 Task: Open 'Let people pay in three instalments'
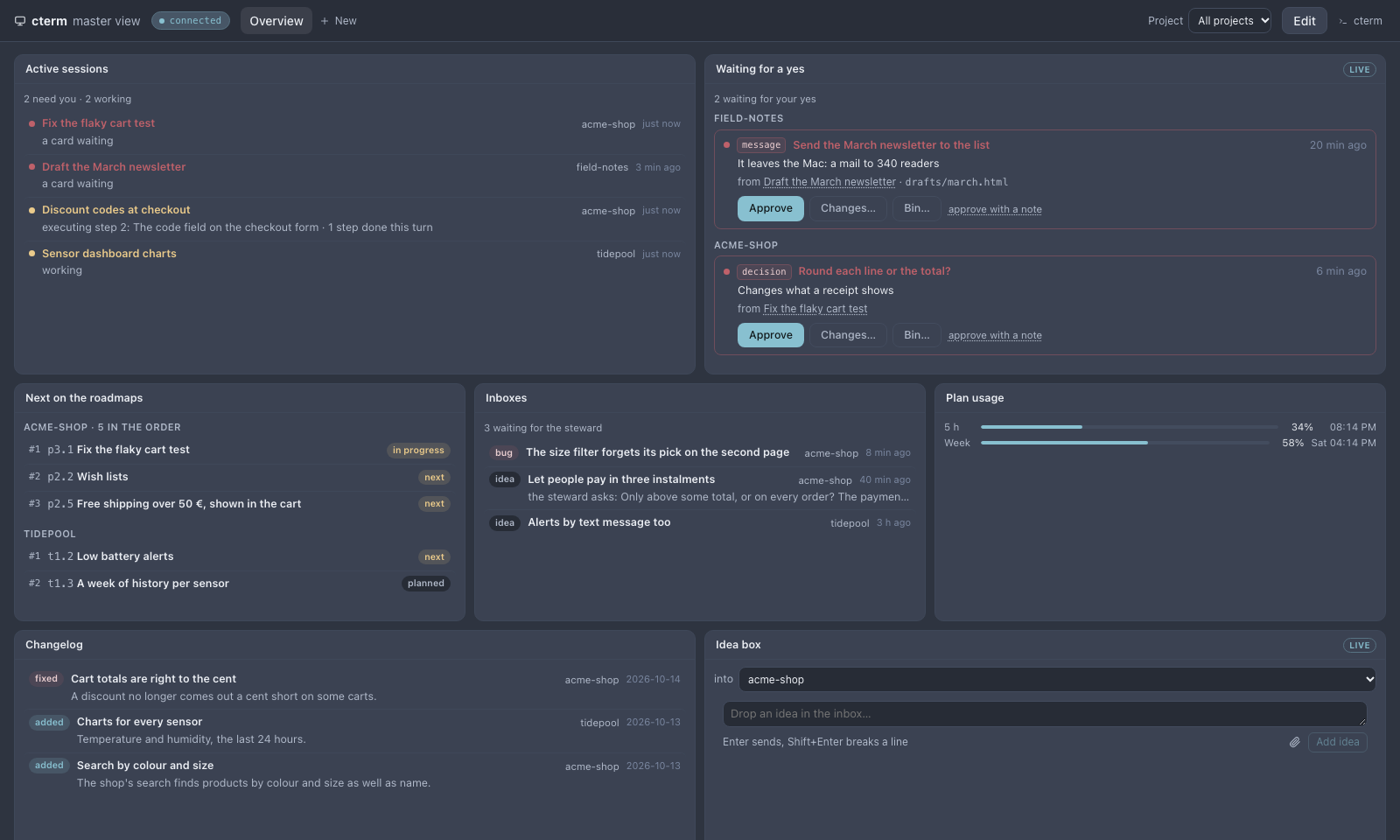coord(700,487)
